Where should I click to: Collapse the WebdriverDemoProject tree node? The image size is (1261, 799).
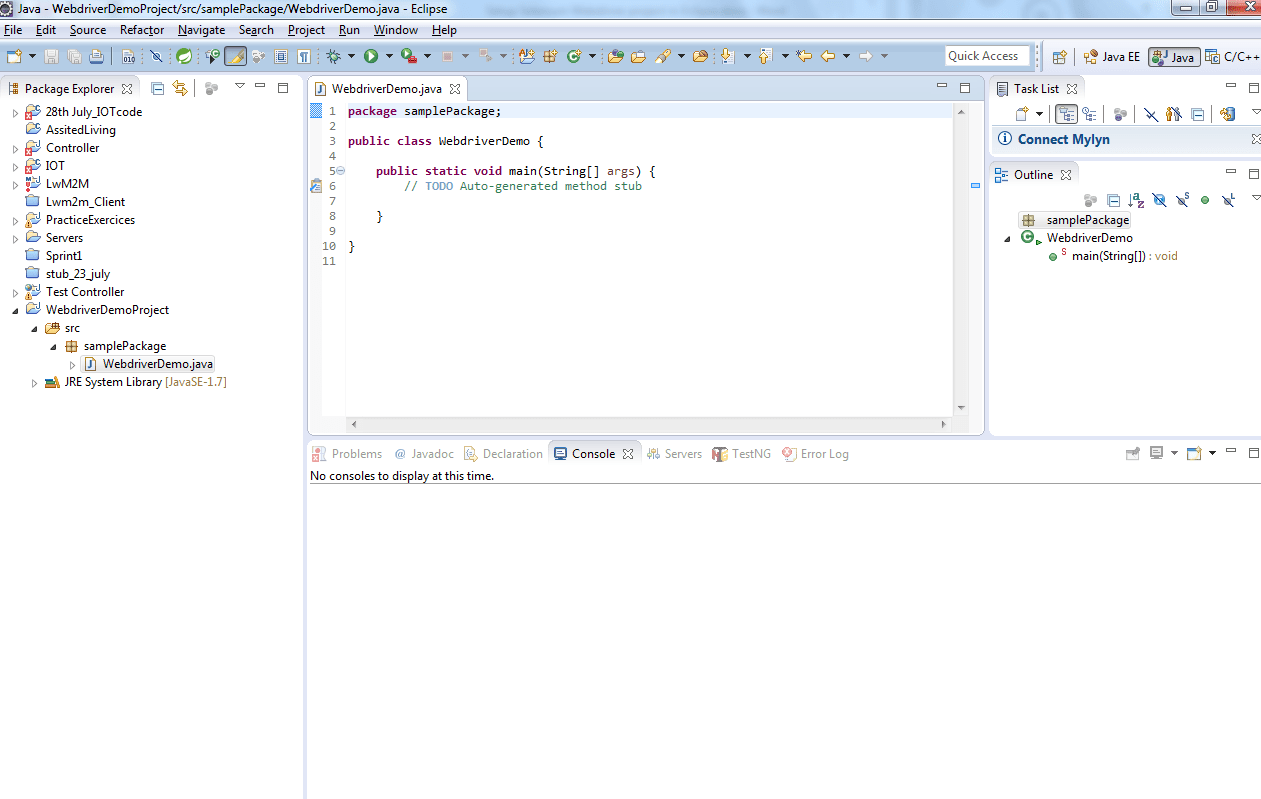(16, 311)
